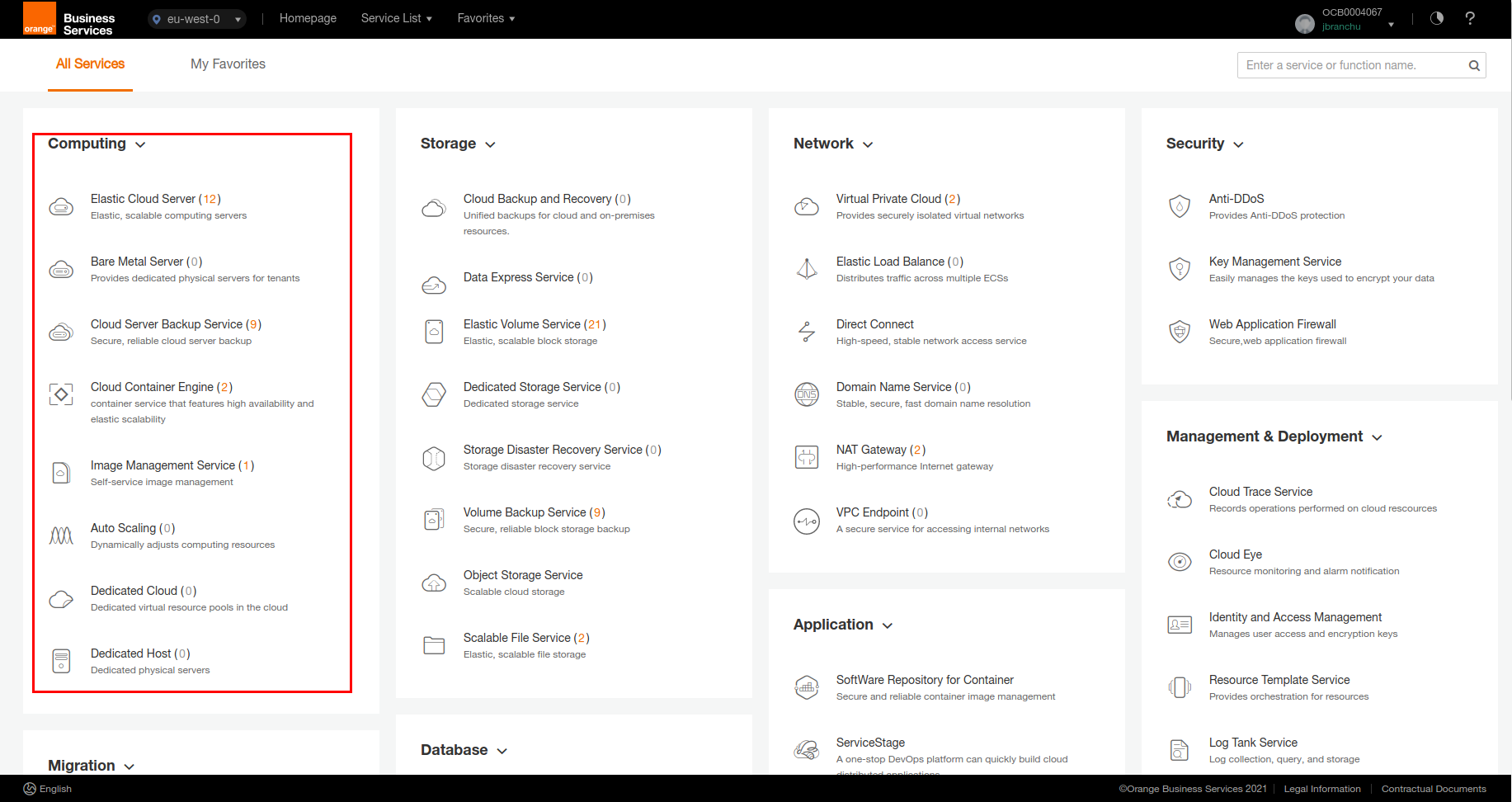
Task: Click the Storage Disaster Recovery Service icon
Action: click(434, 457)
